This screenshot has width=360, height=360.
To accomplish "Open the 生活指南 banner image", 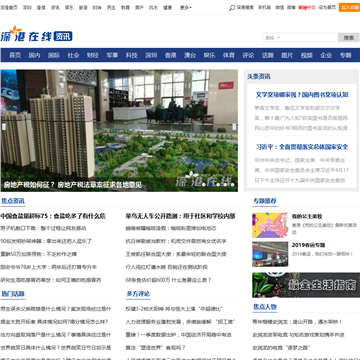I will (306, 285).
